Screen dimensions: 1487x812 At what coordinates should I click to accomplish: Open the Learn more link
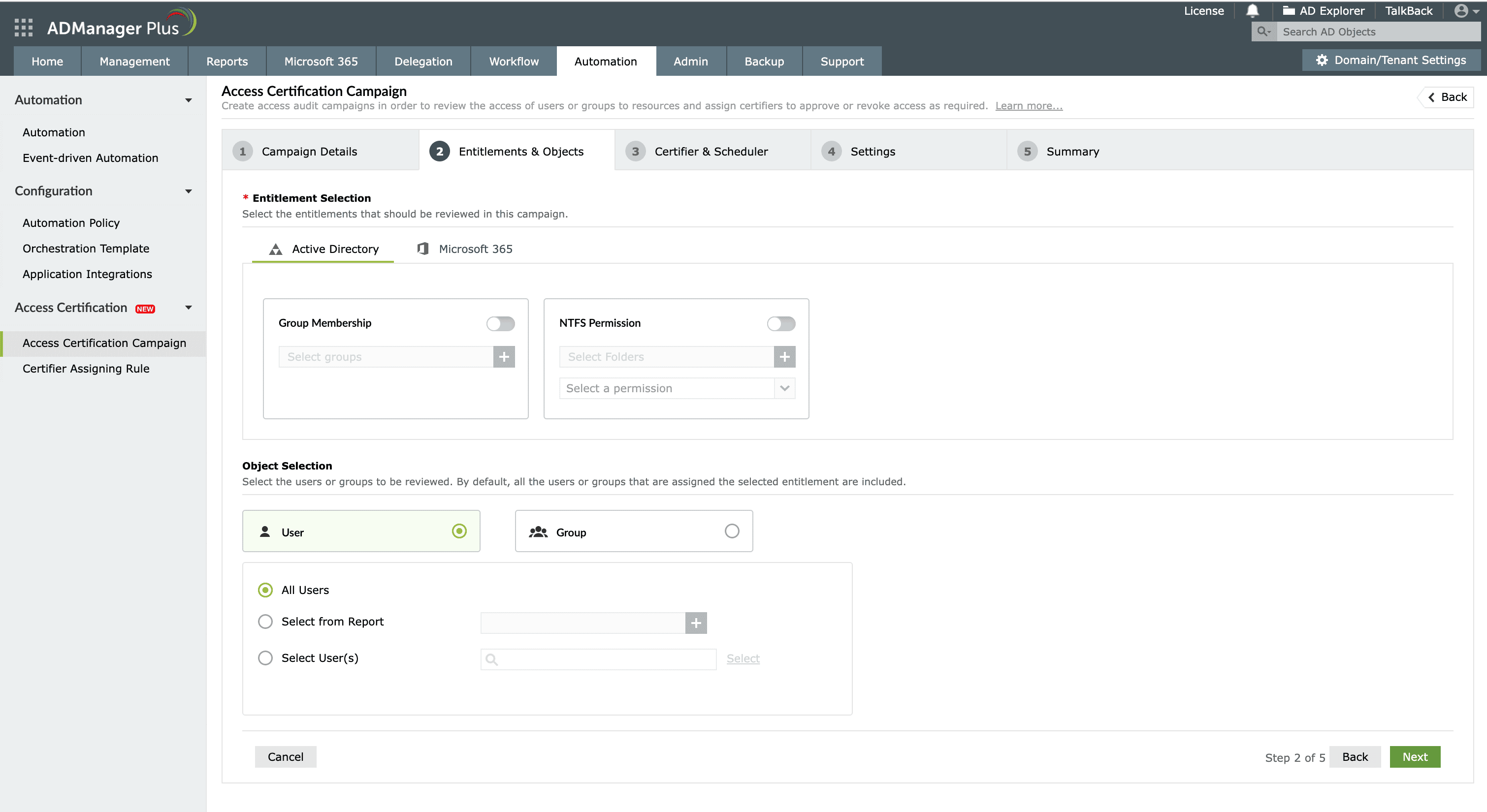(x=1029, y=106)
